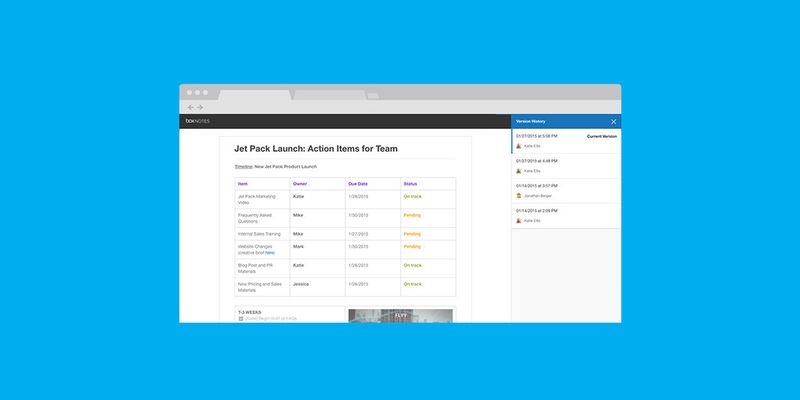Click the jet pack image thumbnail
The height and width of the screenshot is (400, 800).
tap(401, 316)
